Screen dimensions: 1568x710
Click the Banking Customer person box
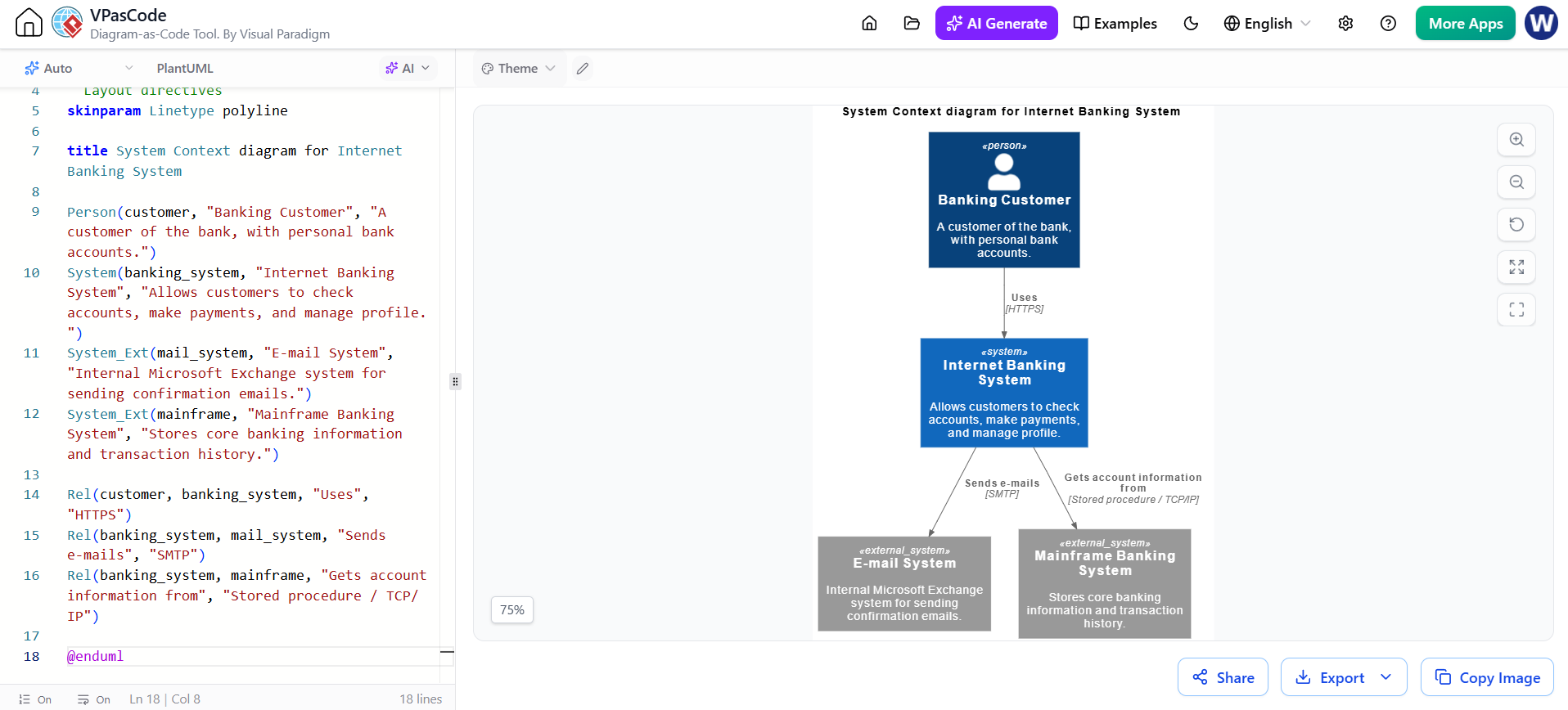[1004, 200]
